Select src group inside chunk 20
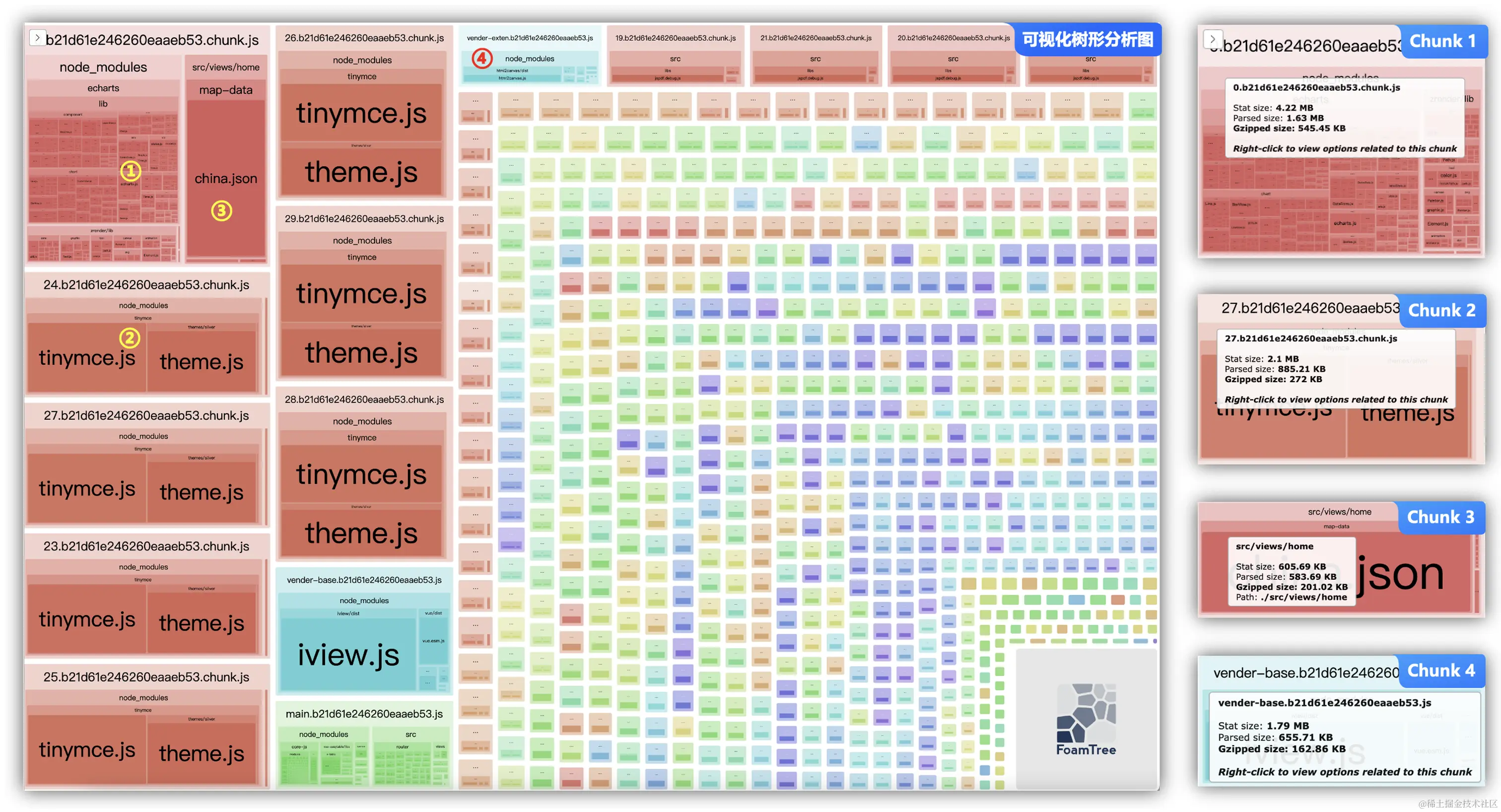 click(954, 59)
